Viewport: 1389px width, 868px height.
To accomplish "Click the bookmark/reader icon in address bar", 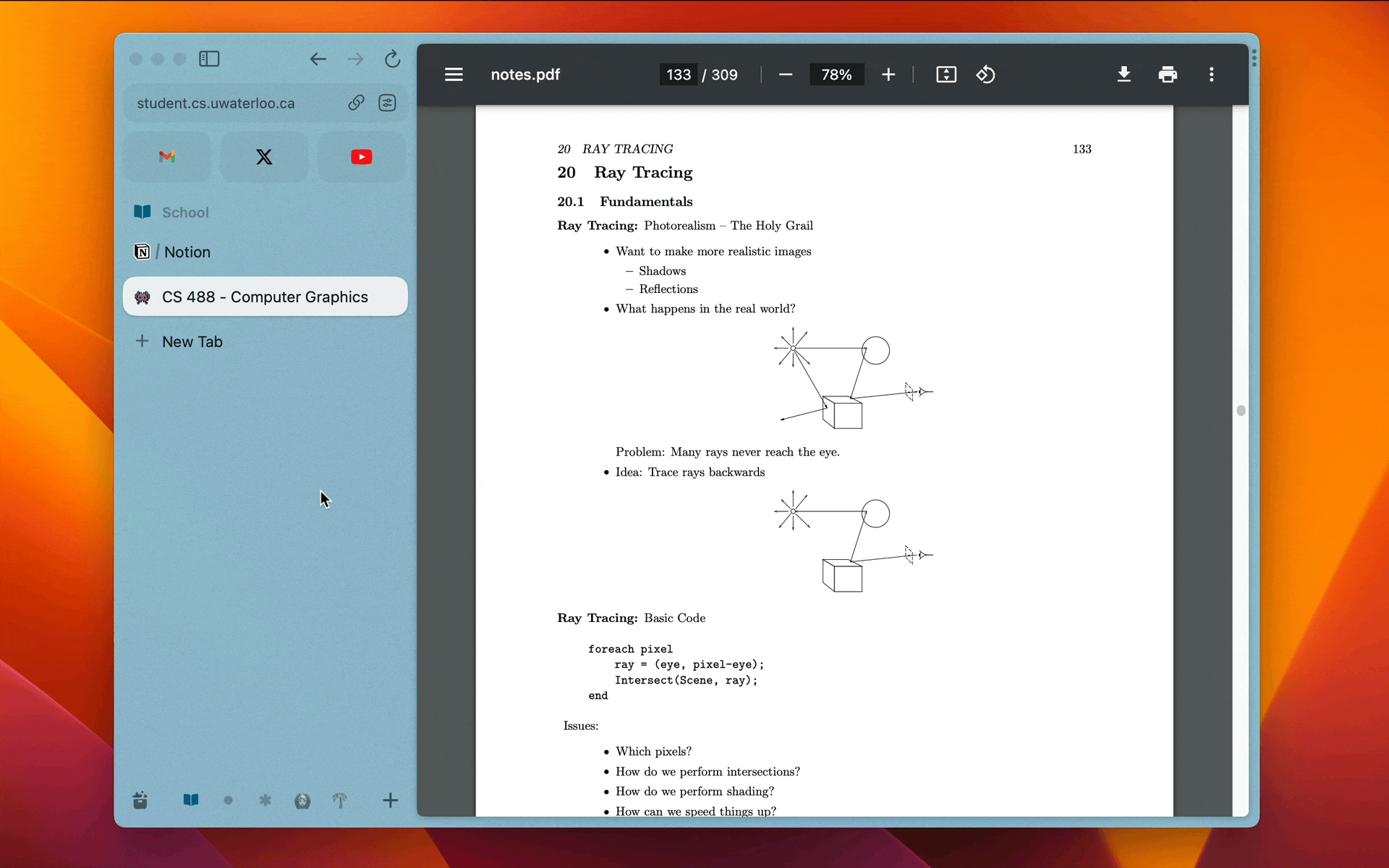I will tap(388, 103).
